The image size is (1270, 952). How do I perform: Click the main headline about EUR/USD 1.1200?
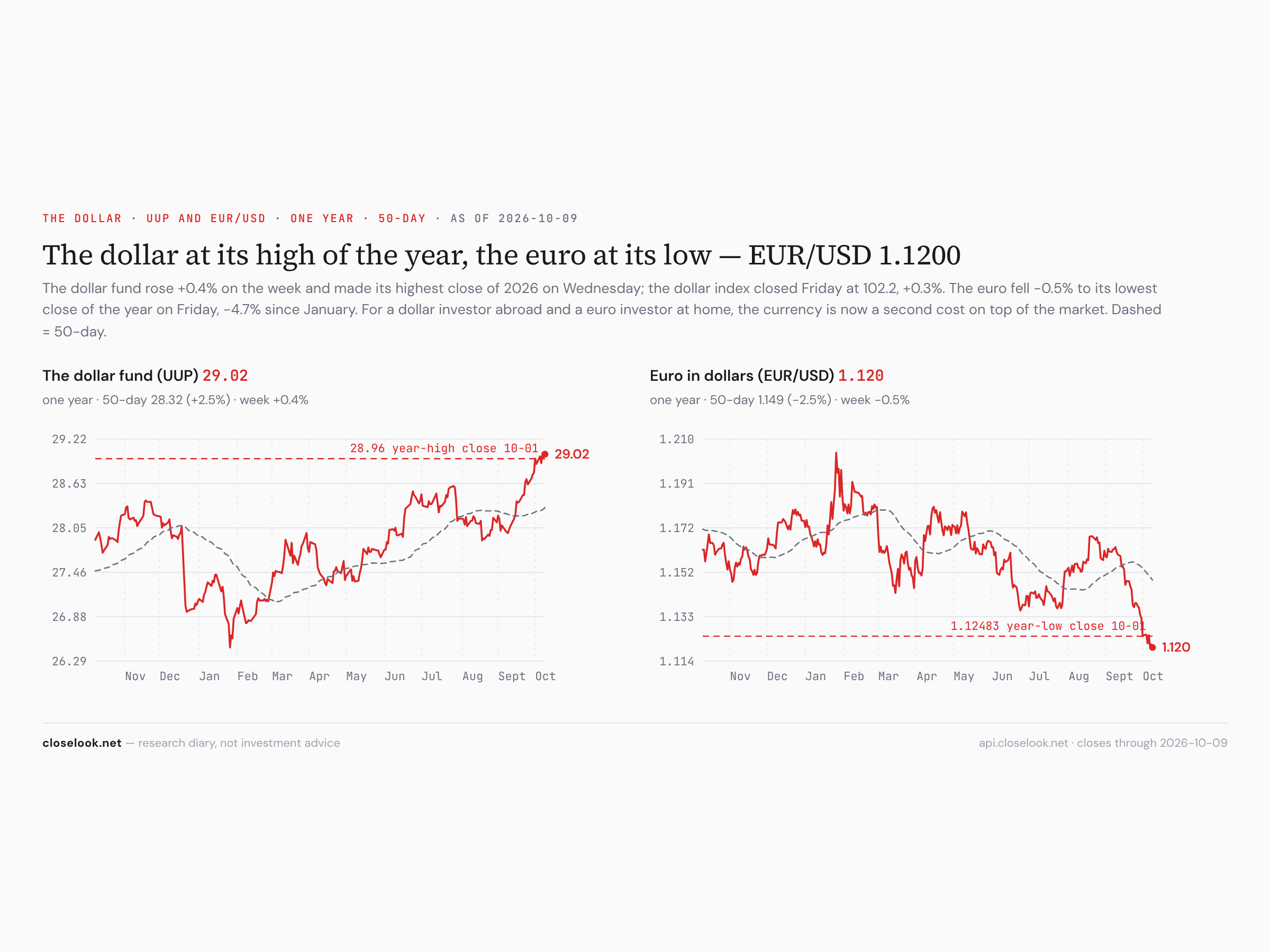click(501, 255)
